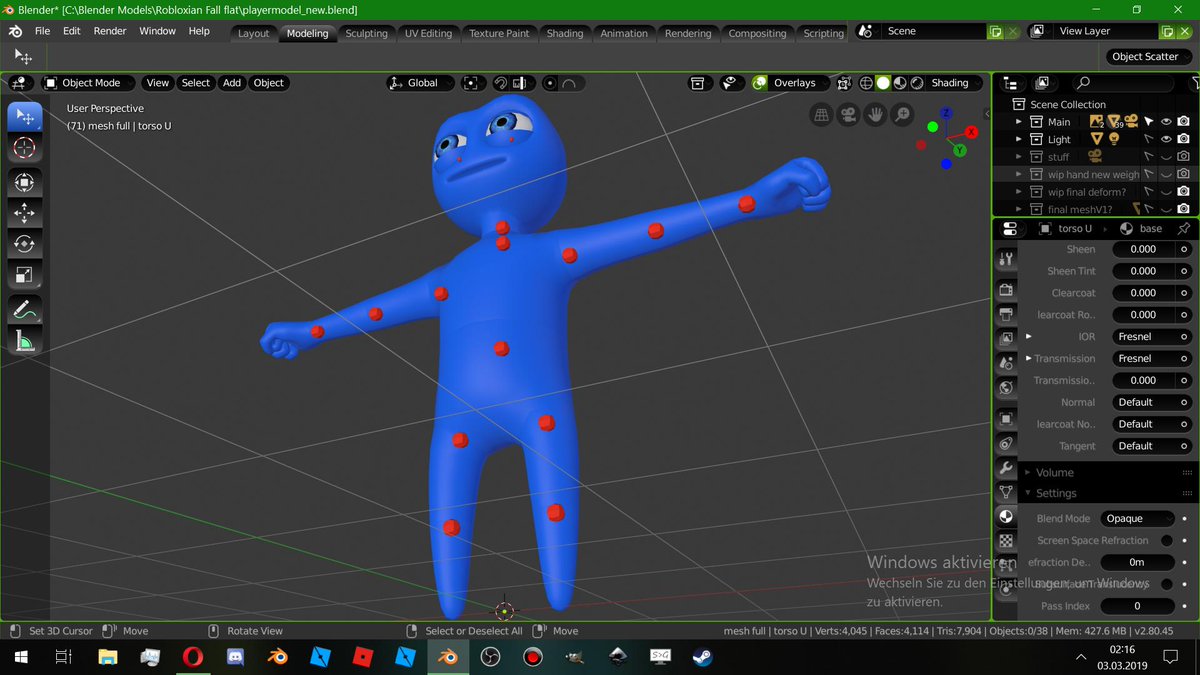The width and height of the screenshot is (1200, 675).
Task: Expand the wip final deform? collection
Action: 1019,192
